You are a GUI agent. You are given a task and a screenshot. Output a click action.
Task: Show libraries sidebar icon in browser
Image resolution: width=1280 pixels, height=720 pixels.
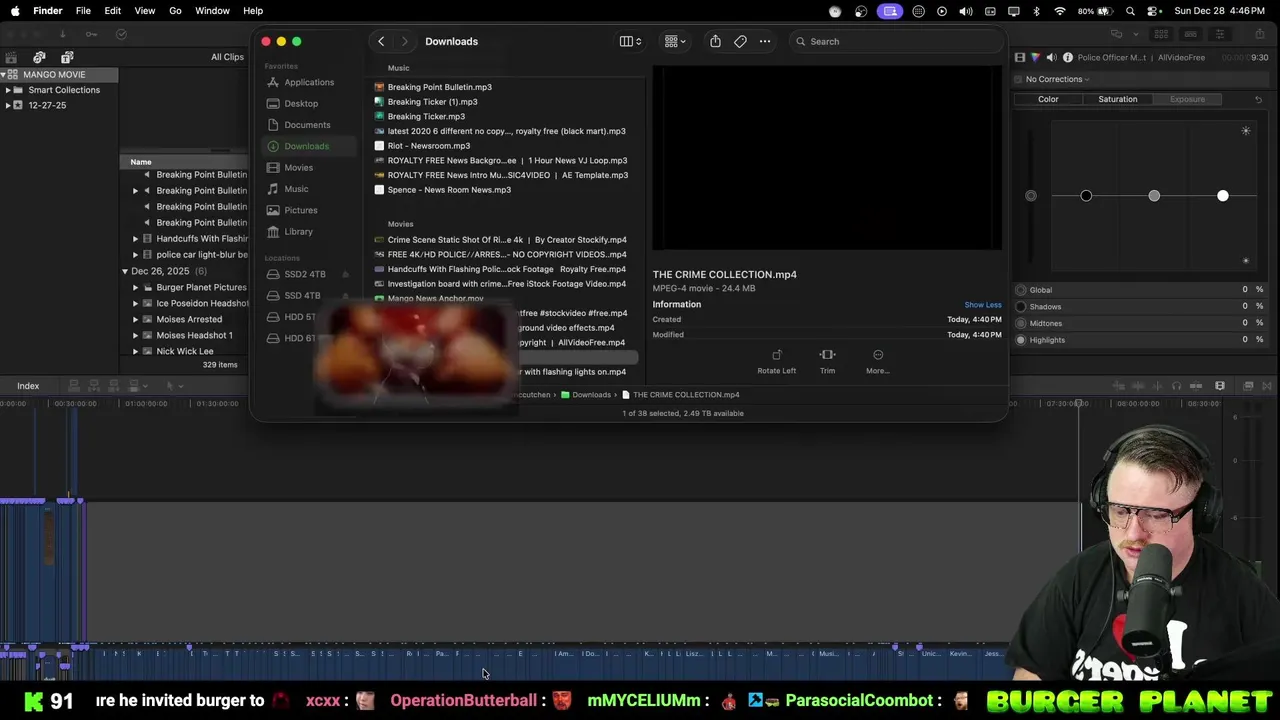coord(13,57)
